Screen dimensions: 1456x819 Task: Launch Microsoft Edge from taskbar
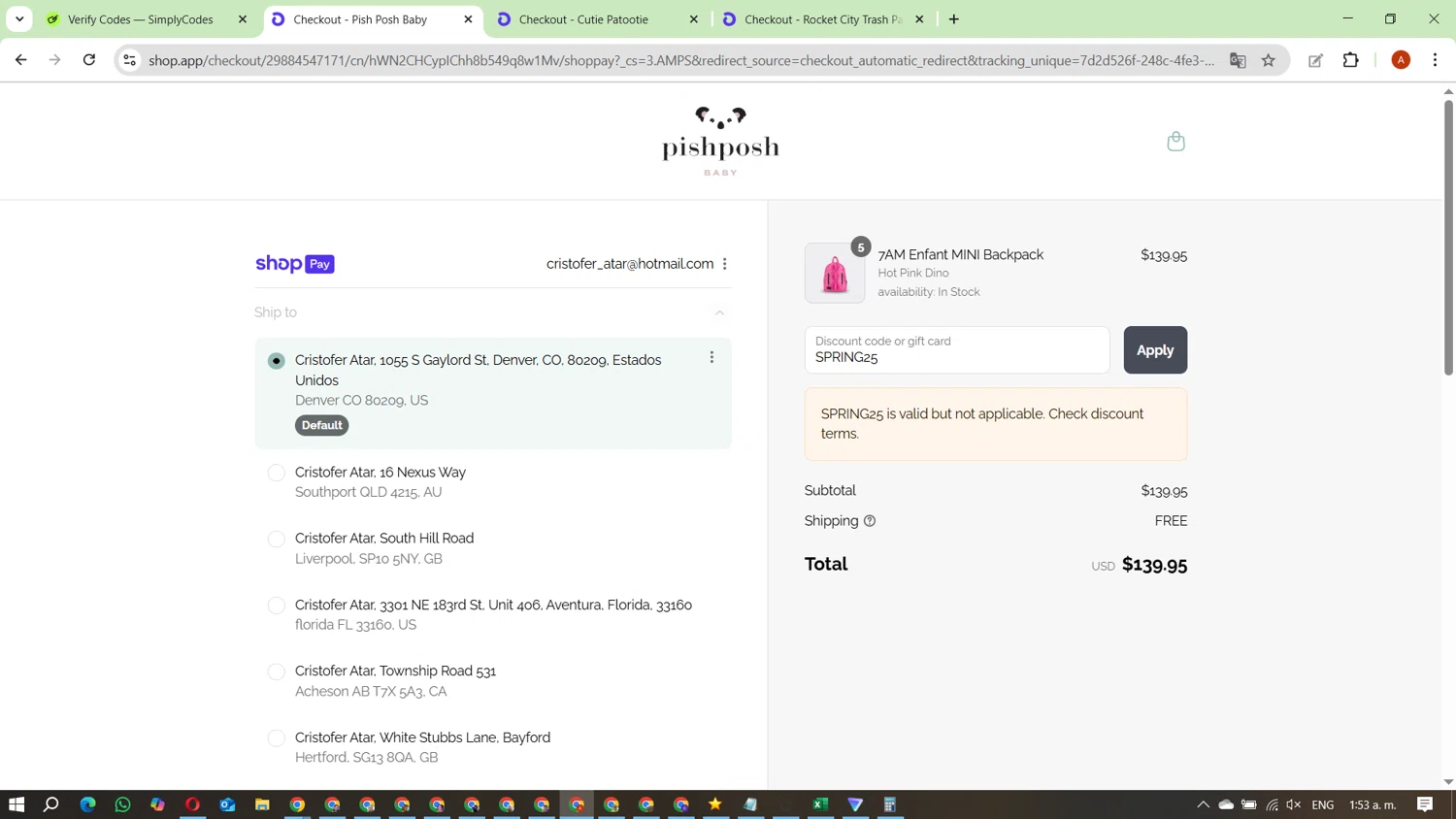87,804
